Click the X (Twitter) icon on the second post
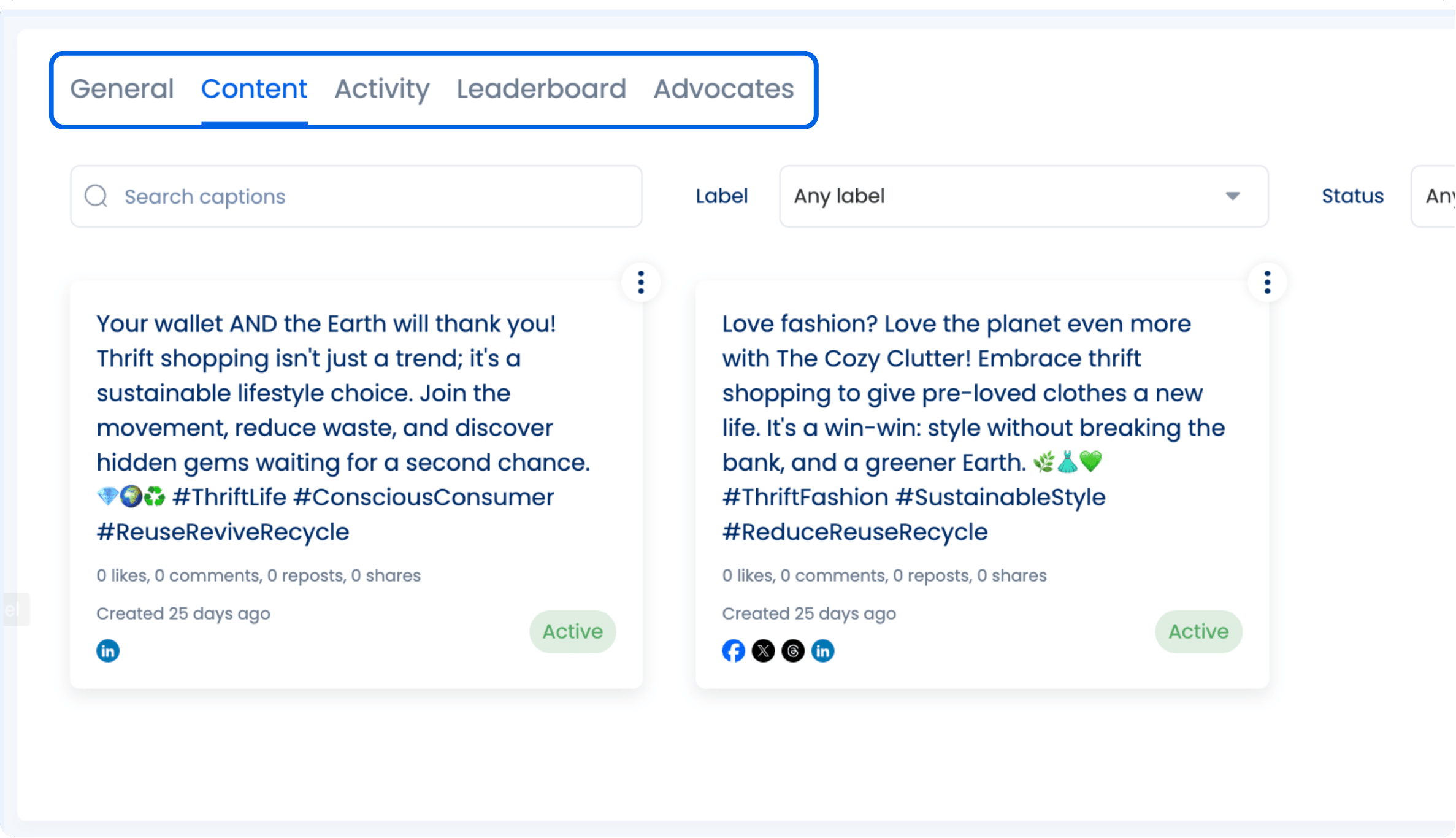 tap(764, 650)
